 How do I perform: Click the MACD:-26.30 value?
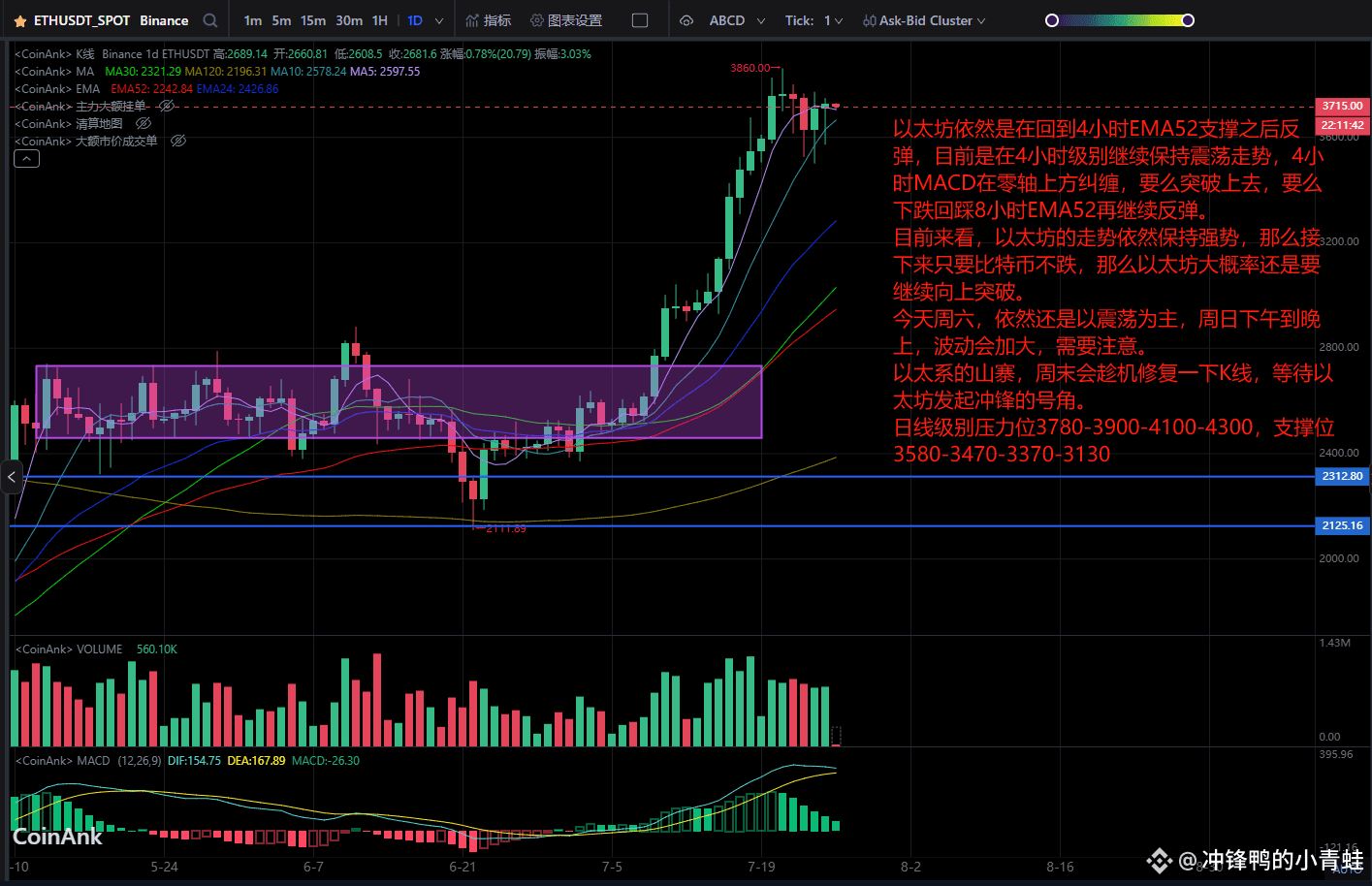(x=326, y=761)
